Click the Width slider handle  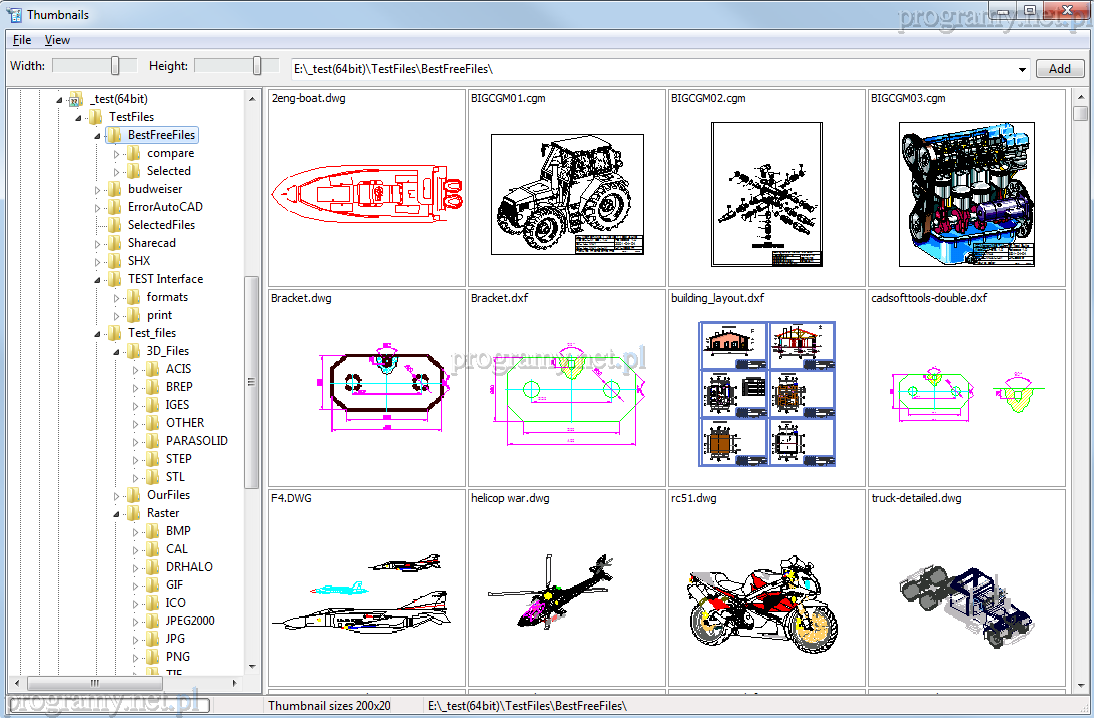(x=116, y=66)
